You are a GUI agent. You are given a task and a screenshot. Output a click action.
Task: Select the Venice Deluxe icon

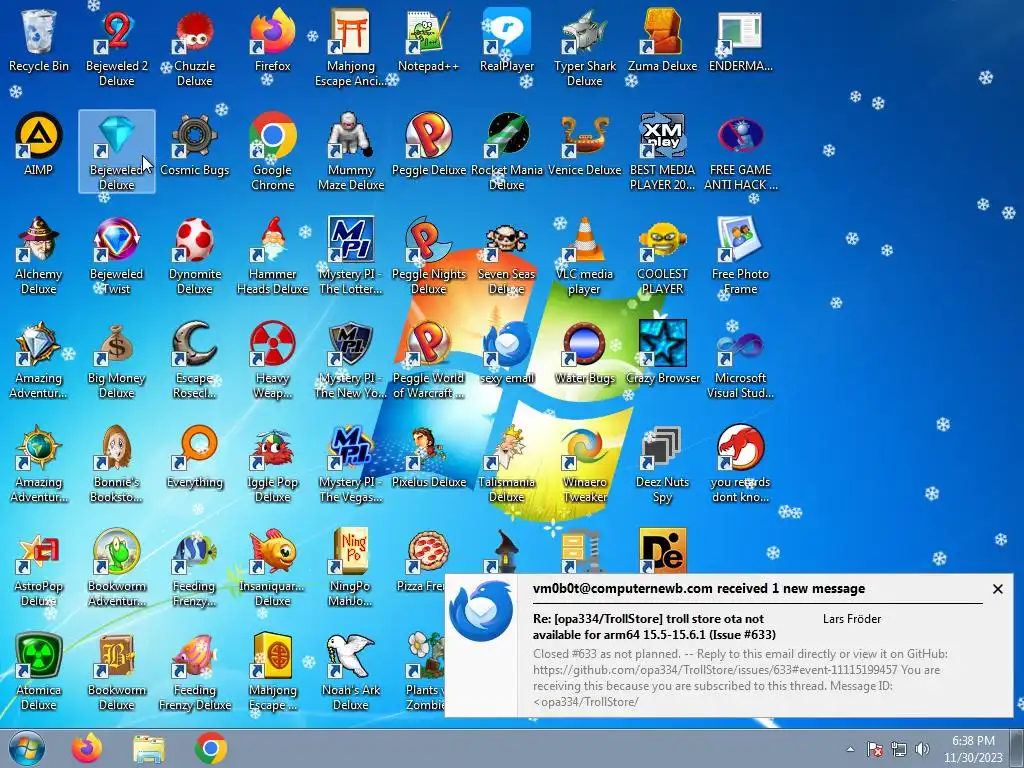[x=584, y=144]
